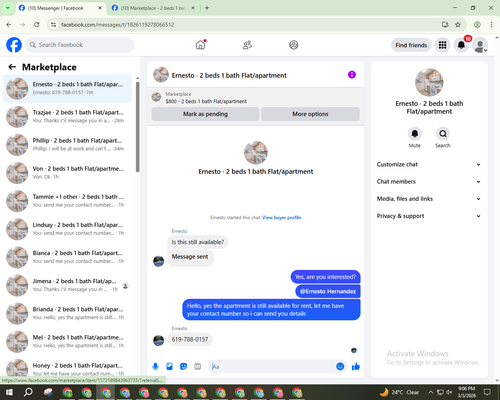Expand Media, files and links section

point(429,199)
